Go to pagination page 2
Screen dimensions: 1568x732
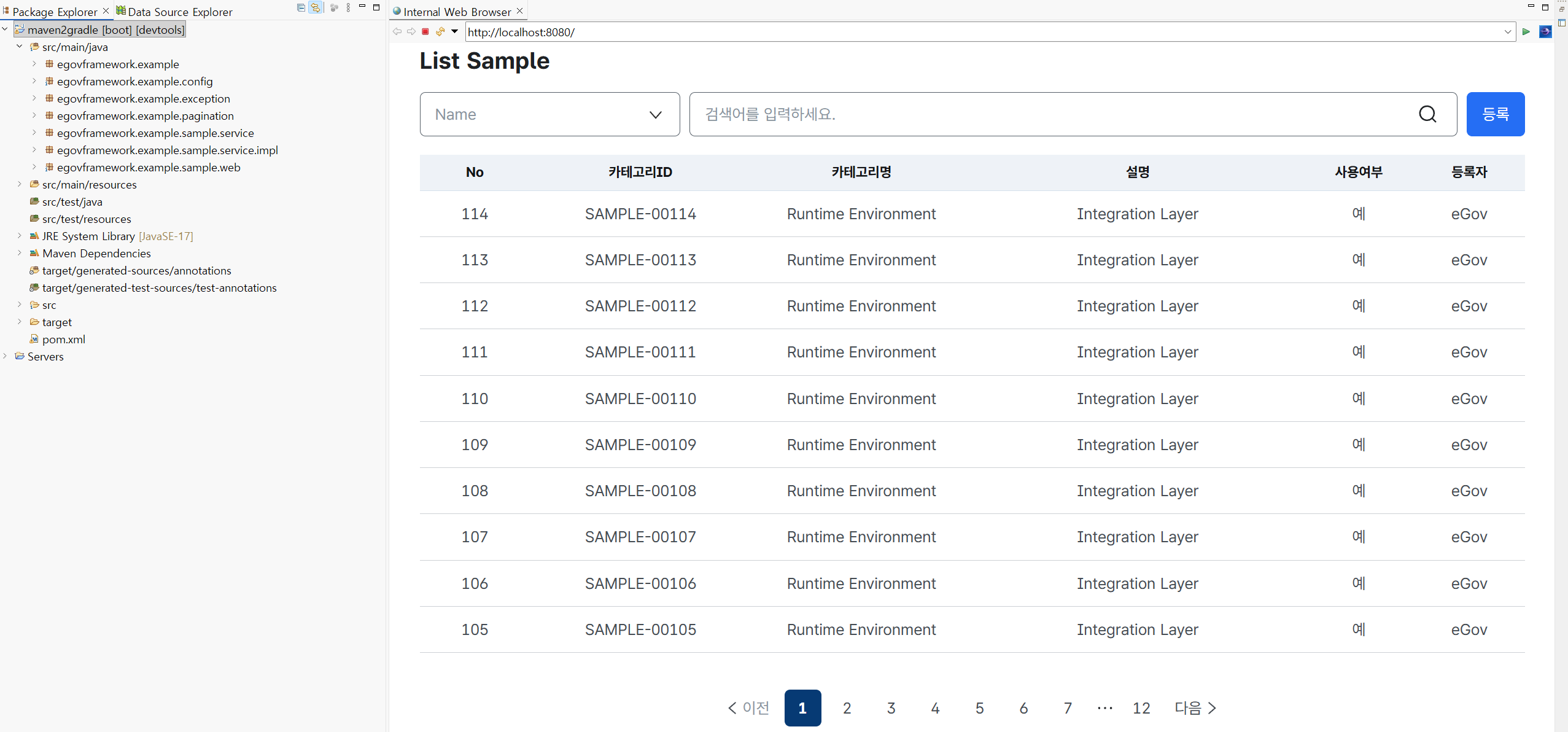[847, 708]
